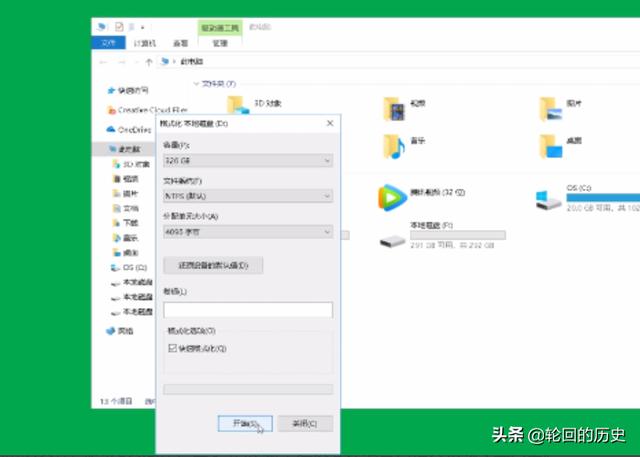The height and width of the screenshot is (457, 640).
Task: Select the OS (C:) drive icon
Action: coord(549,196)
